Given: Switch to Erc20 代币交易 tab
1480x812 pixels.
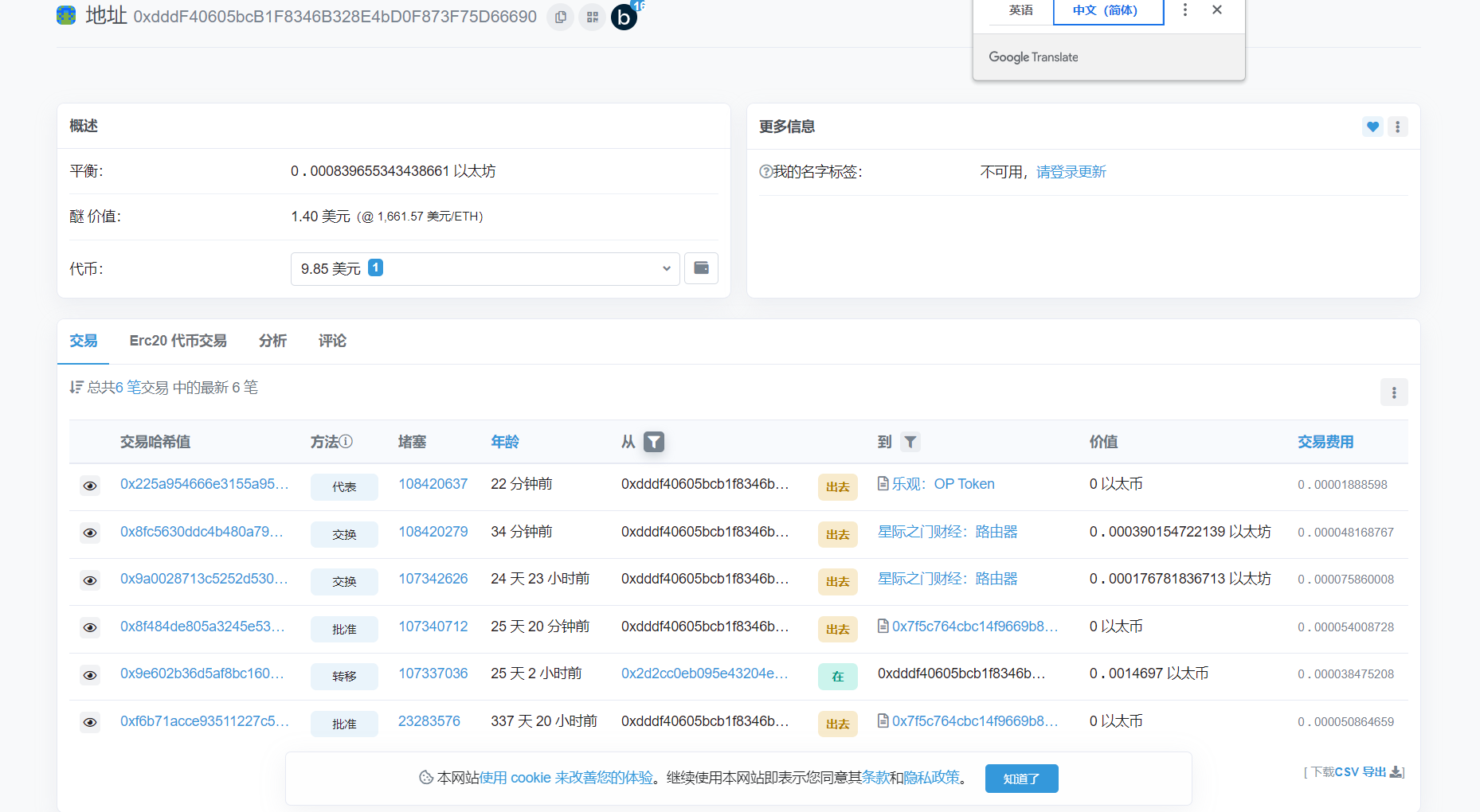Looking at the screenshot, I should point(178,341).
